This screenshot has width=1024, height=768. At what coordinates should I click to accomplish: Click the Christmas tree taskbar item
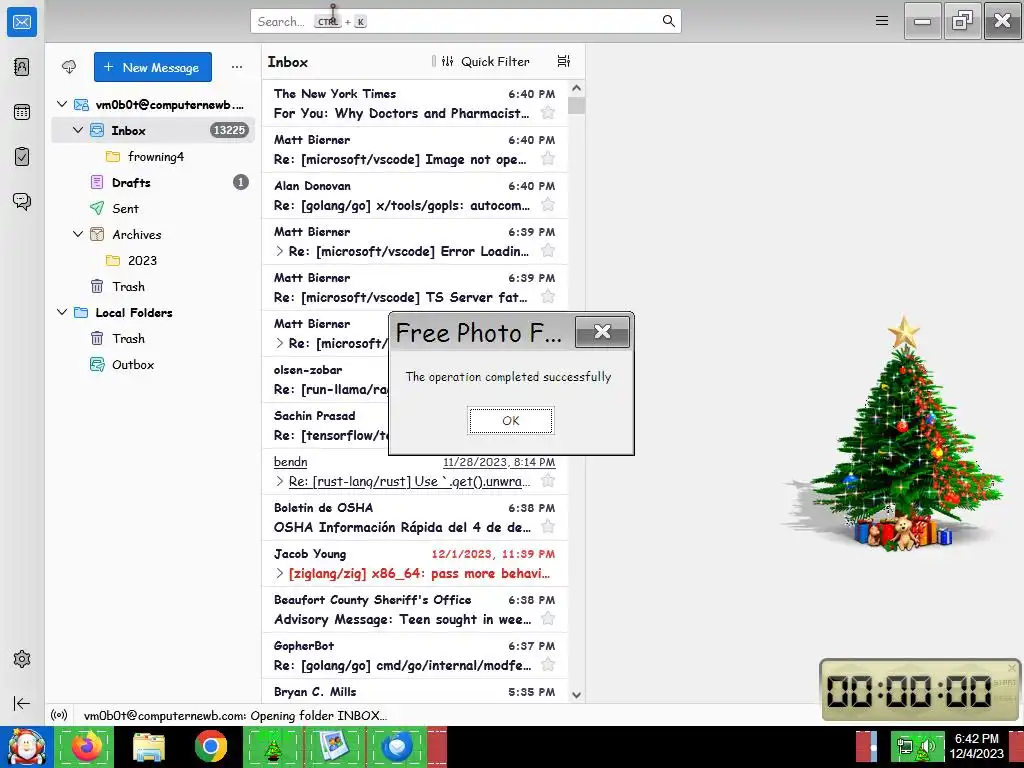click(273, 746)
